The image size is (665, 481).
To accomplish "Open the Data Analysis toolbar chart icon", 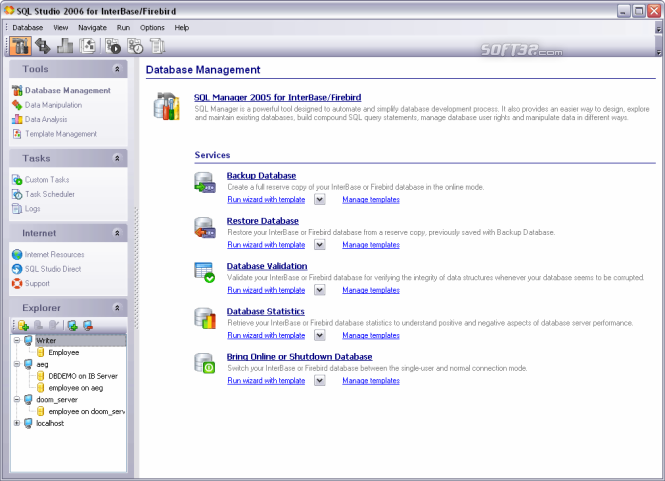I will click(x=65, y=46).
